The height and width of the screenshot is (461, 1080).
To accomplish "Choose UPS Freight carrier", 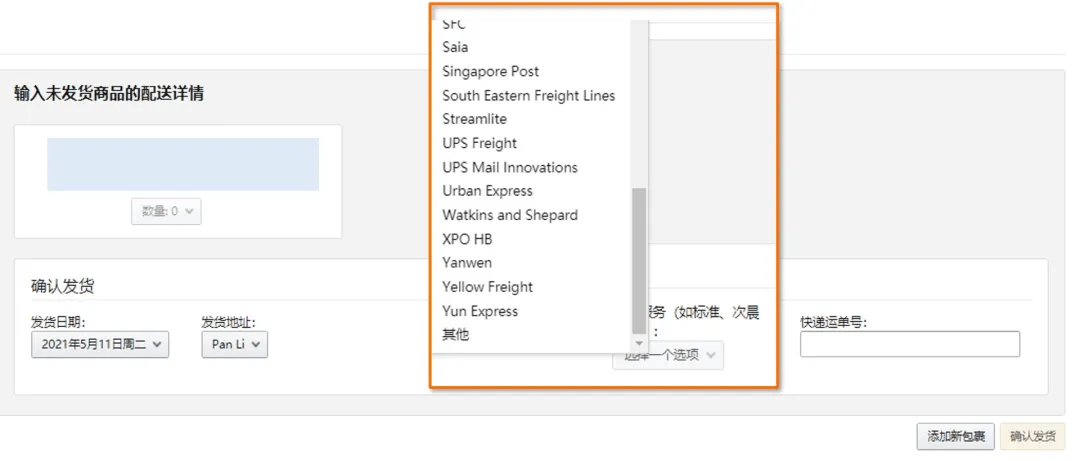I will pyautogui.click(x=479, y=143).
